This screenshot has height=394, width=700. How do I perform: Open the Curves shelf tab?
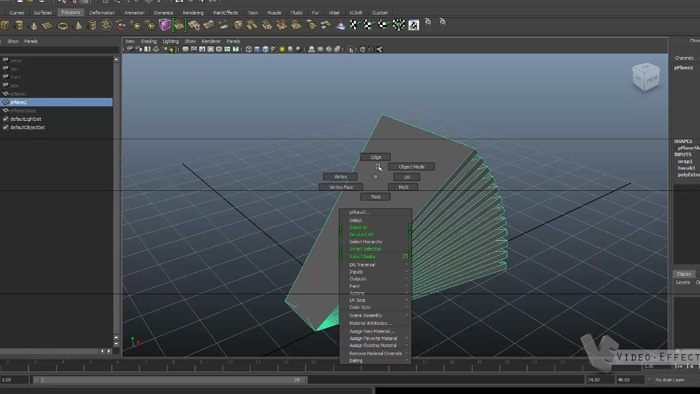[x=17, y=12]
